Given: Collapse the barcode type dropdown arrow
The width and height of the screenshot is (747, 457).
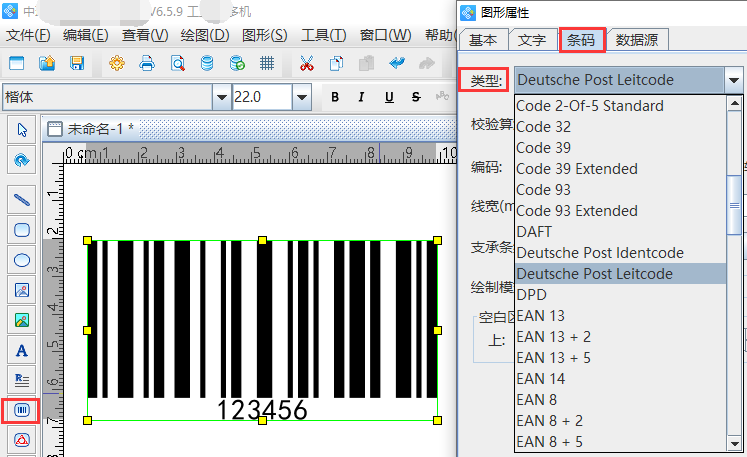Looking at the screenshot, I should [734, 80].
